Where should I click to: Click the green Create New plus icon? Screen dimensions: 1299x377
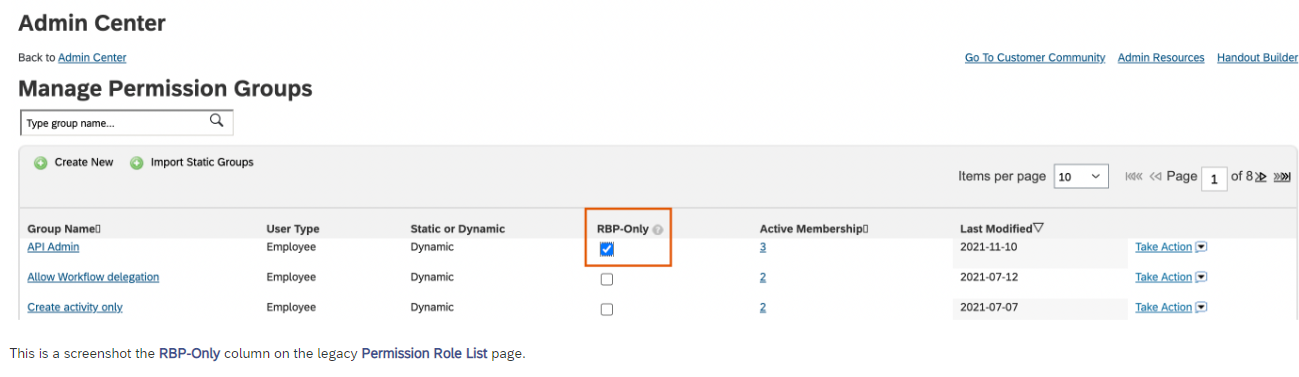tap(41, 163)
